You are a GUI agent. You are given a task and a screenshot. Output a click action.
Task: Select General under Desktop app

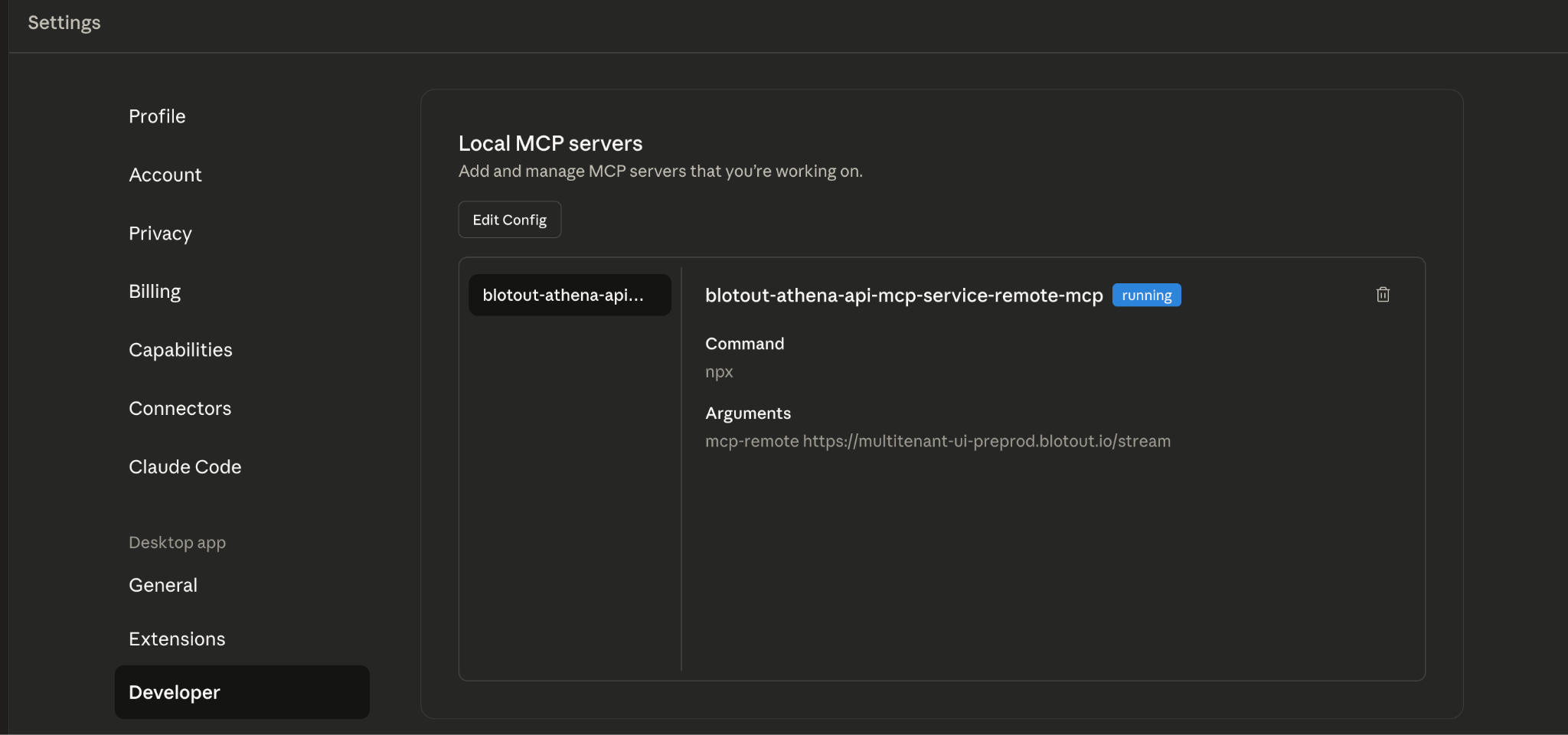click(163, 585)
